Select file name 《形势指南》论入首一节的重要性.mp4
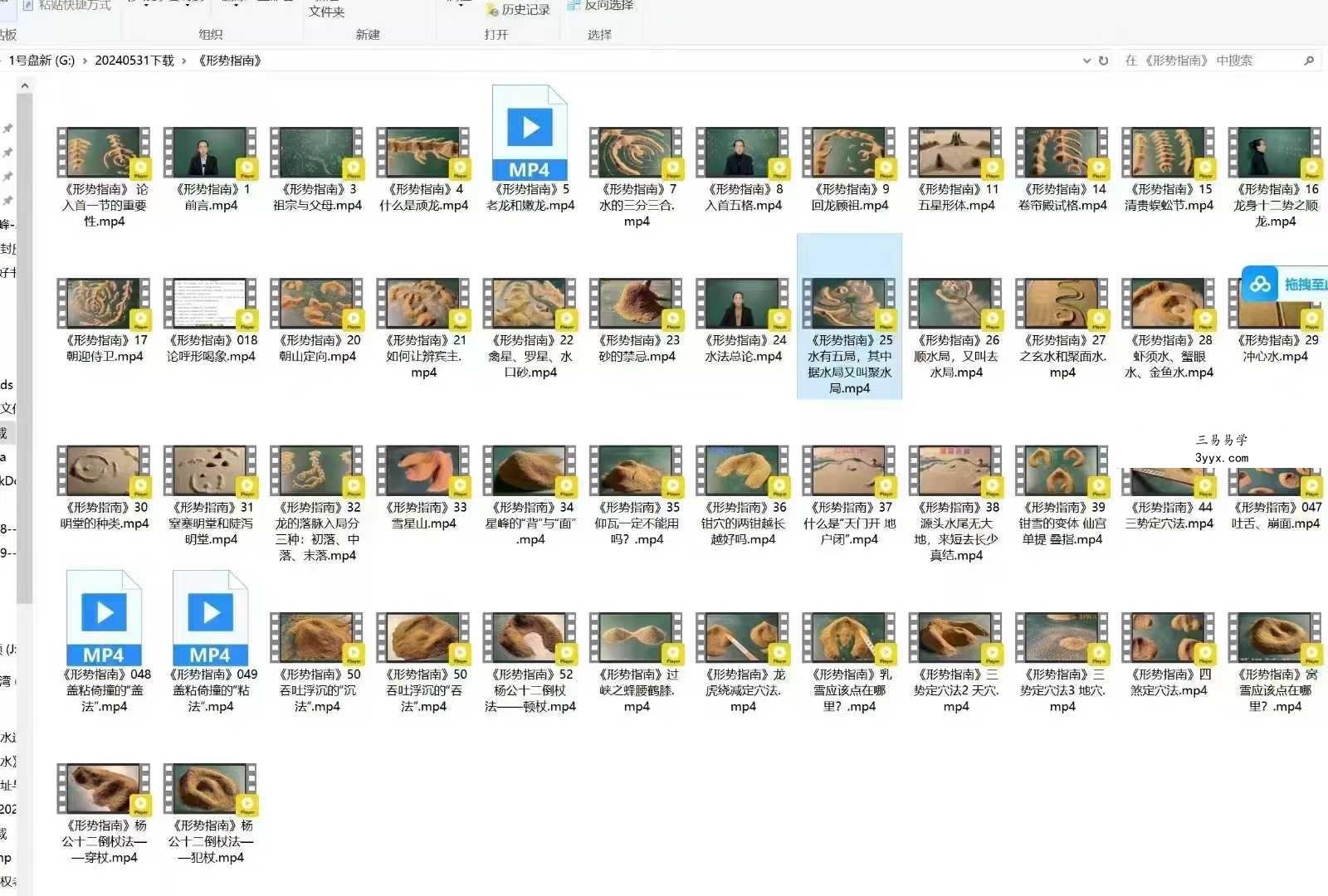The height and width of the screenshot is (896, 1328). coord(105,205)
